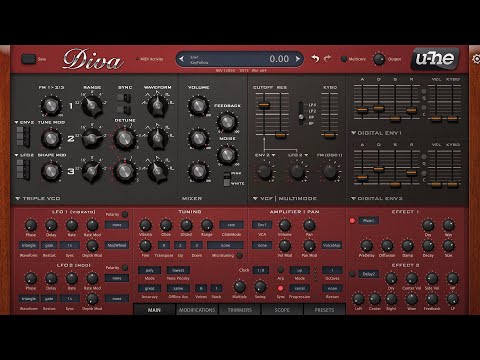Open LFO 1 Restart gate dropdown
This screenshot has width=480, height=360.
(x=49, y=245)
